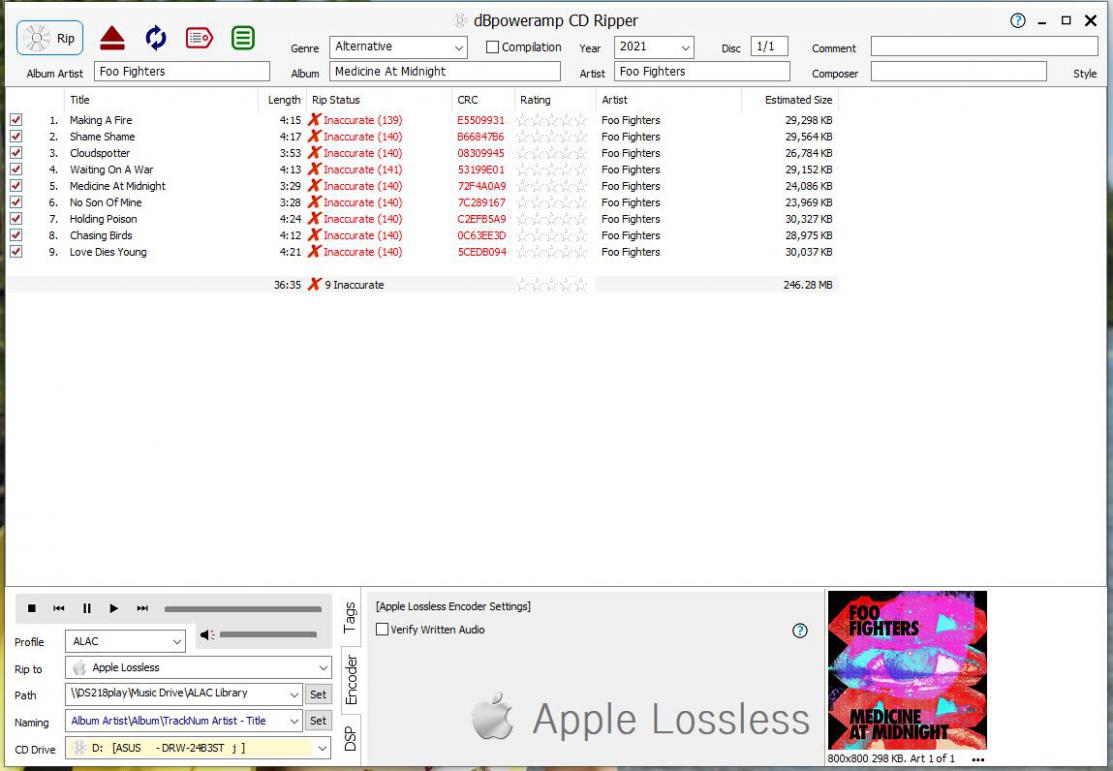The width and height of the screenshot is (1113, 771).
Task: Open the Year dropdown
Action: point(685,47)
